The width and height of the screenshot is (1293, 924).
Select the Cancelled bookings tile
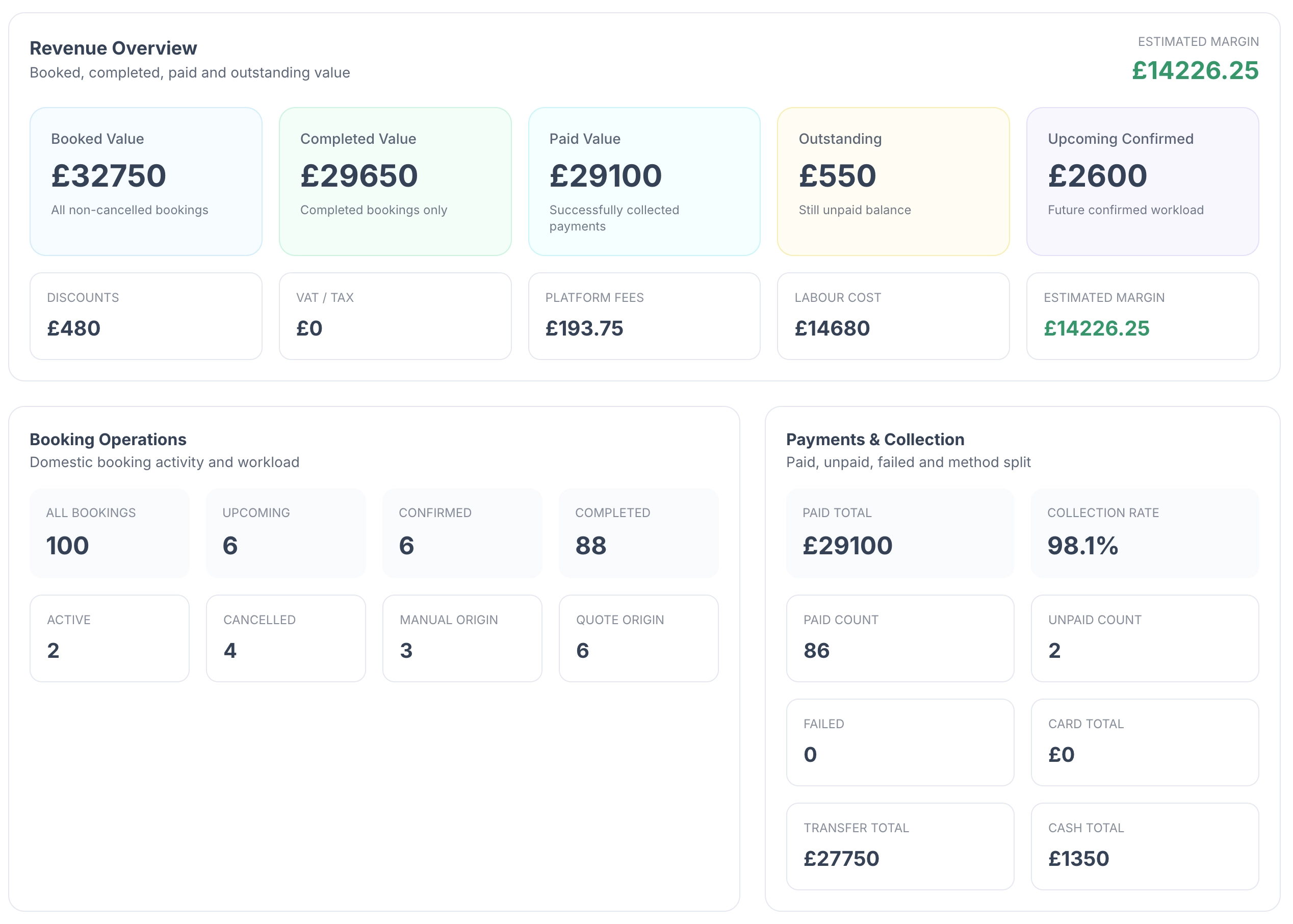coord(286,638)
